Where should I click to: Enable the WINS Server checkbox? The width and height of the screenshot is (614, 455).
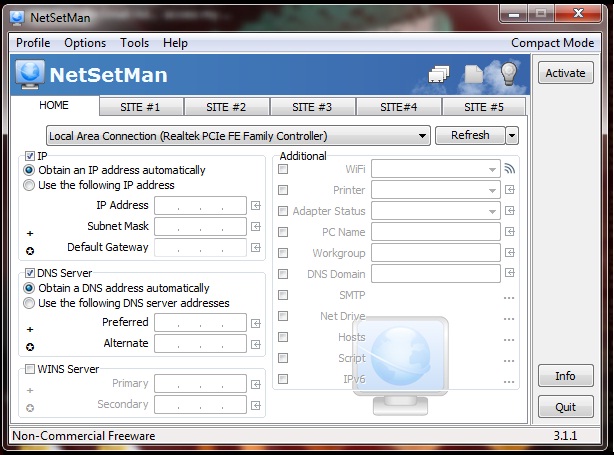point(29,369)
